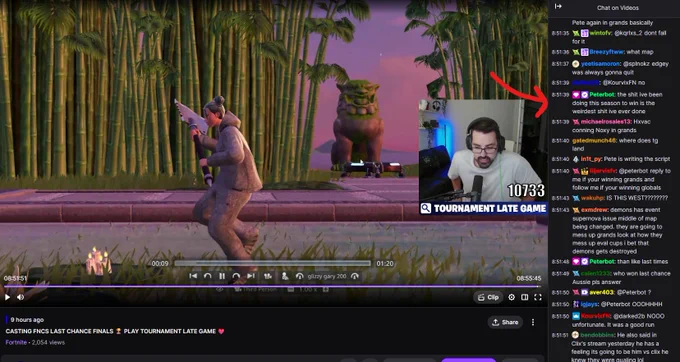
Task: Click the red badge beside michaelrosales13
Action: [576, 122]
